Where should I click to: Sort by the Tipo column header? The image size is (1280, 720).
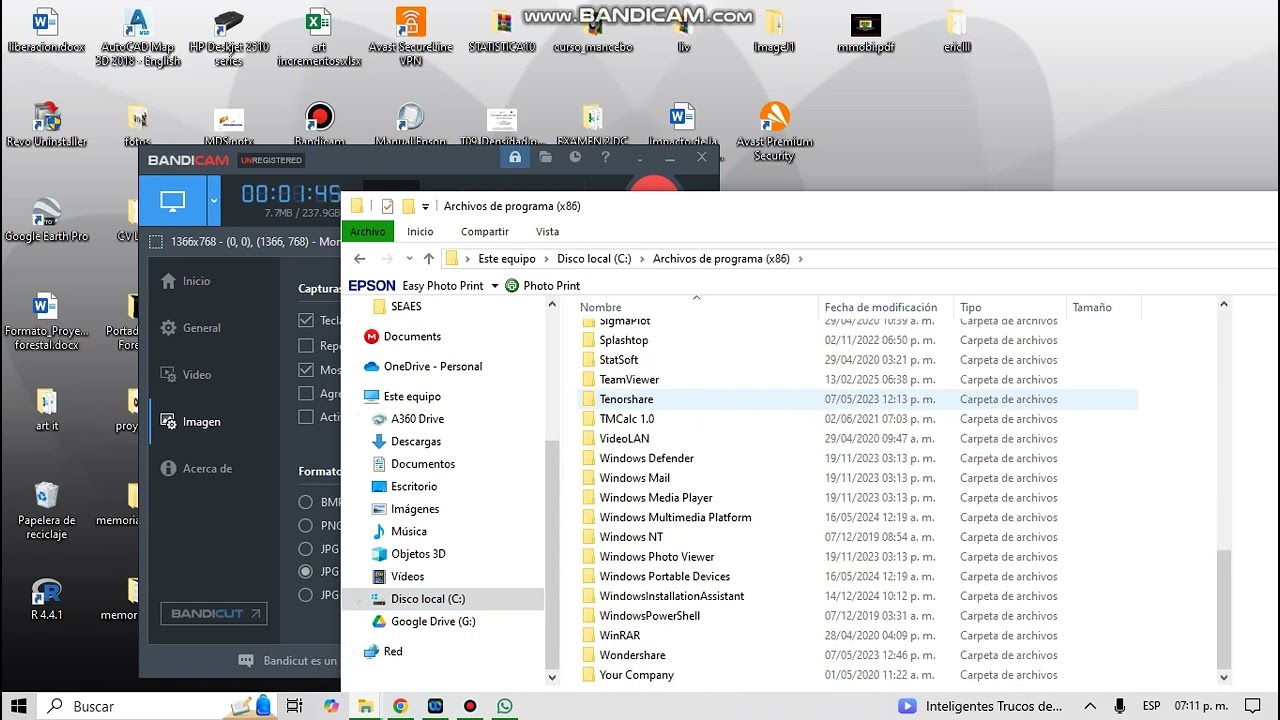pos(1010,307)
